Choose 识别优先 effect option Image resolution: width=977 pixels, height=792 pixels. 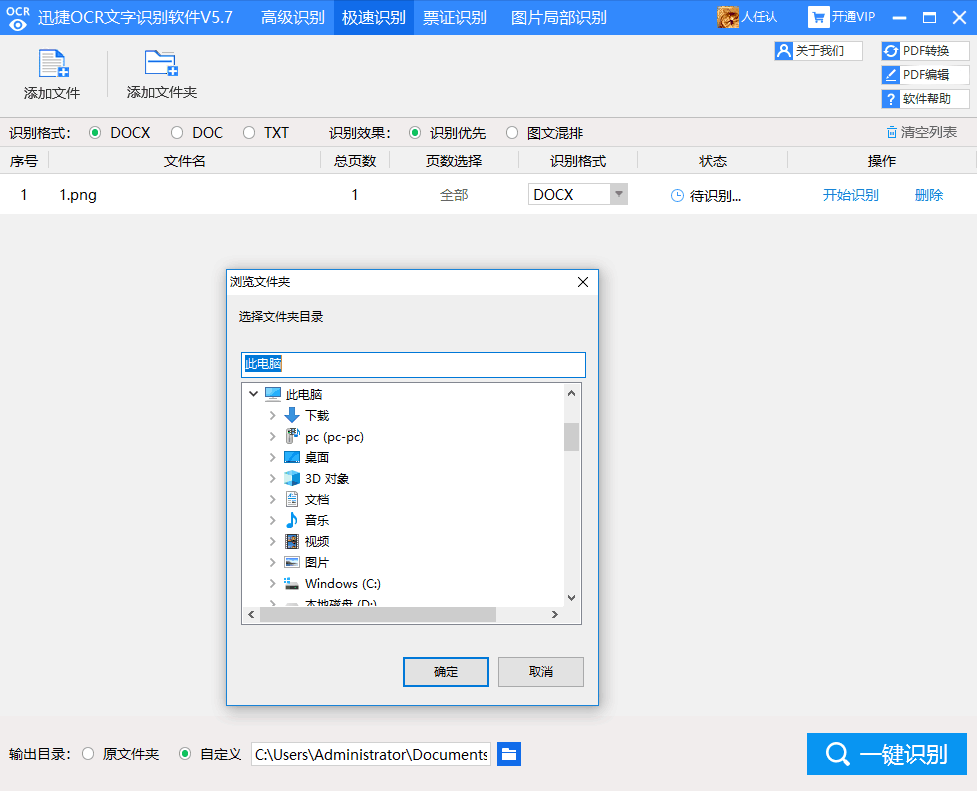coord(415,133)
